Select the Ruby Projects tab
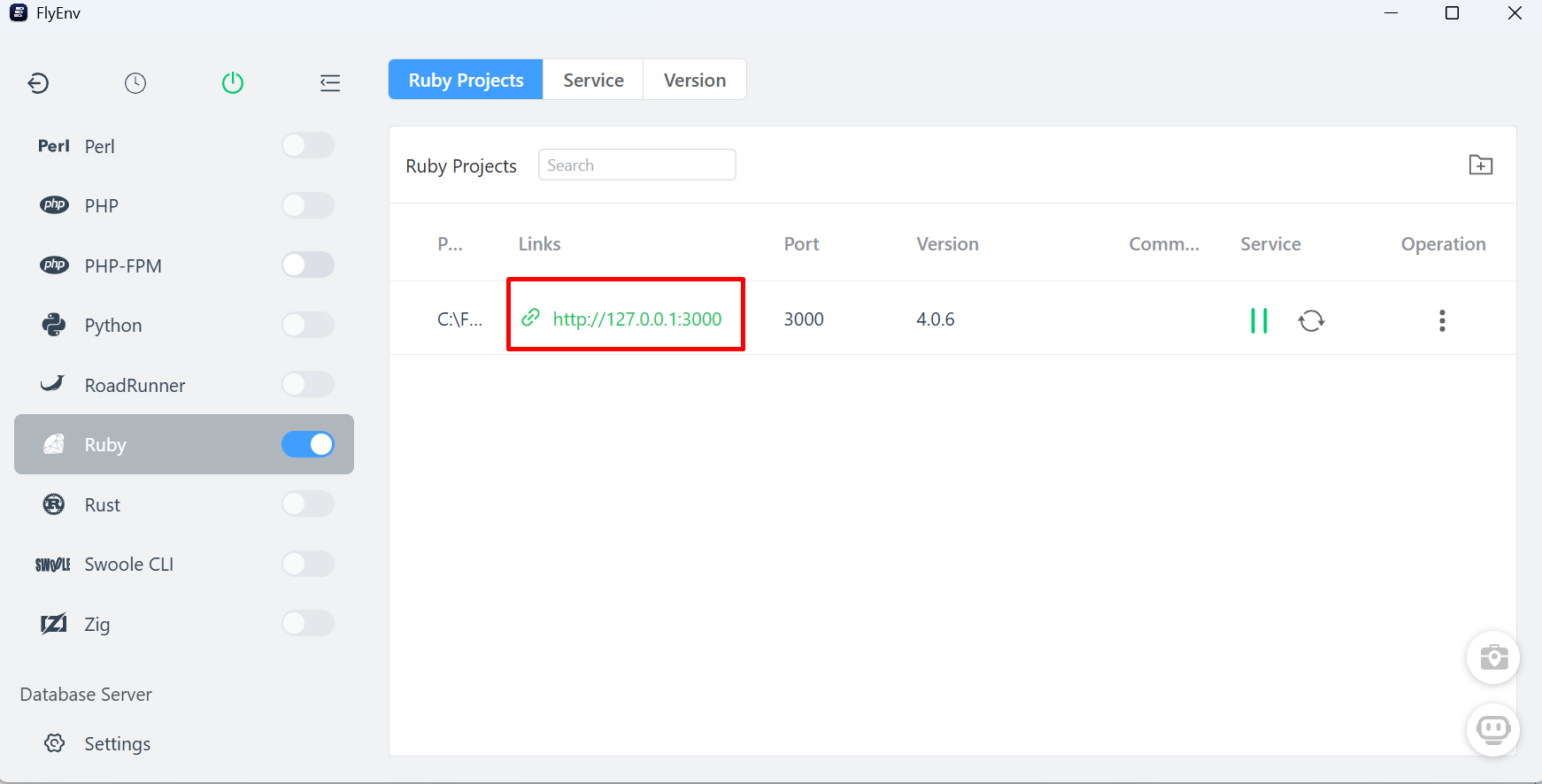The height and width of the screenshot is (784, 1542). (466, 80)
